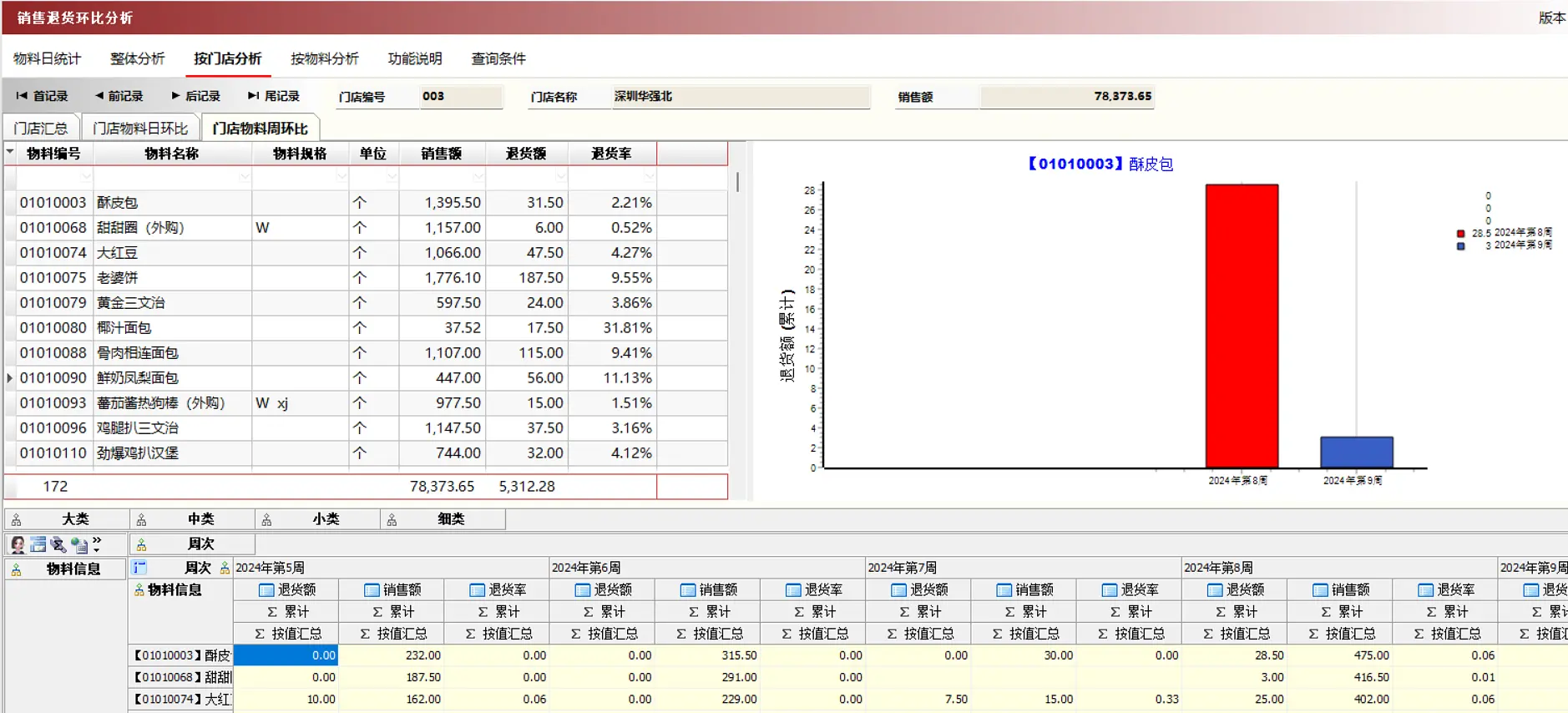This screenshot has width=1568, height=713.
Task: Click the next-record arrow icon of 后记录
Action: point(175,96)
